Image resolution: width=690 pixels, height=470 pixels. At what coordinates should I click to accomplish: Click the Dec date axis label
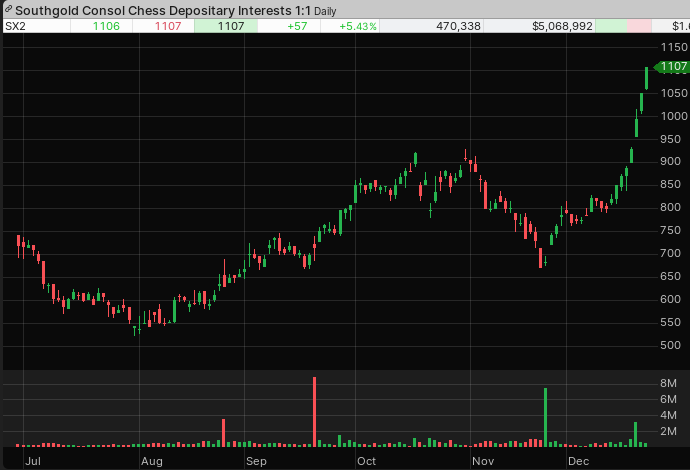point(578,461)
